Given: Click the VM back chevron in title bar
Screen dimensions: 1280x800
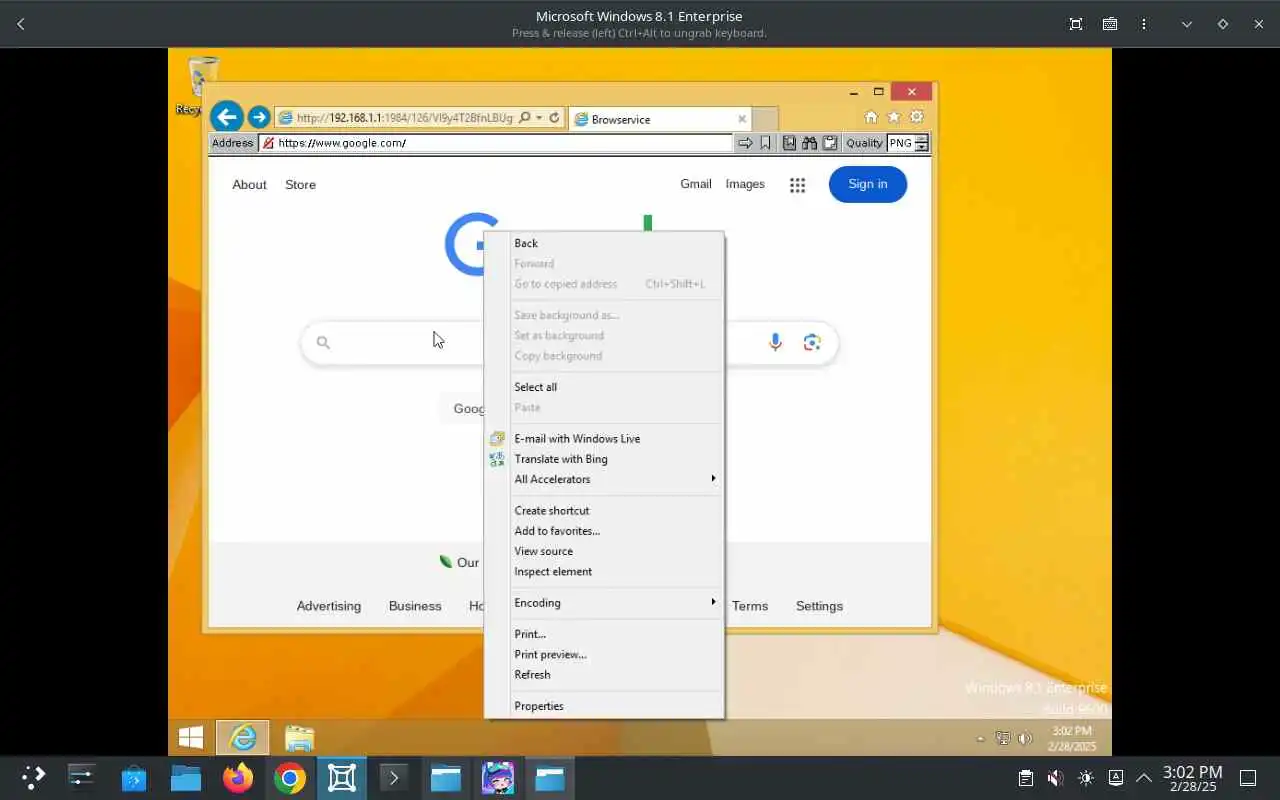Looking at the screenshot, I should [x=21, y=24].
